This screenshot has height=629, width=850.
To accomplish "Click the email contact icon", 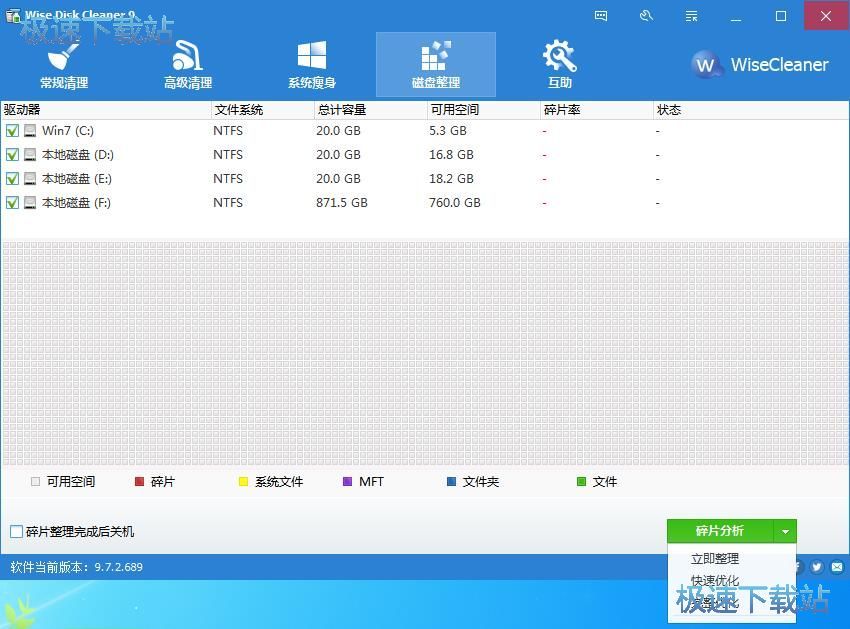I will 837,567.
